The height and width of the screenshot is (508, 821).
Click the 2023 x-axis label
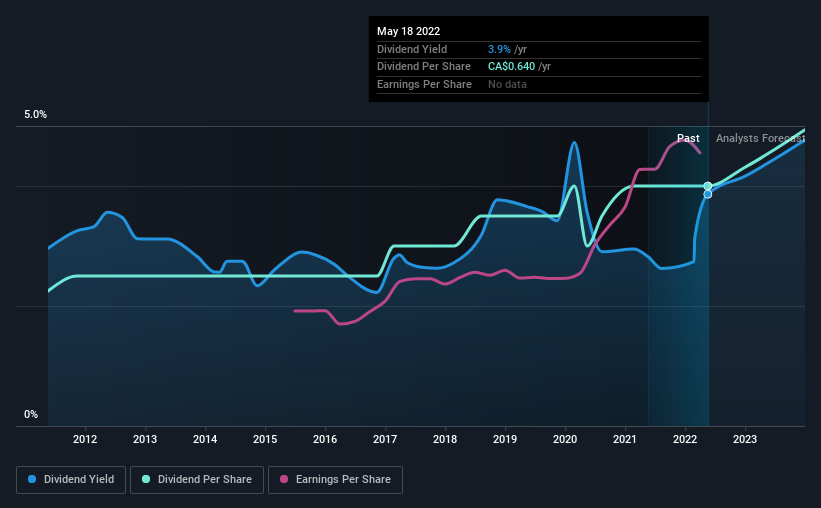[x=745, y=439]
